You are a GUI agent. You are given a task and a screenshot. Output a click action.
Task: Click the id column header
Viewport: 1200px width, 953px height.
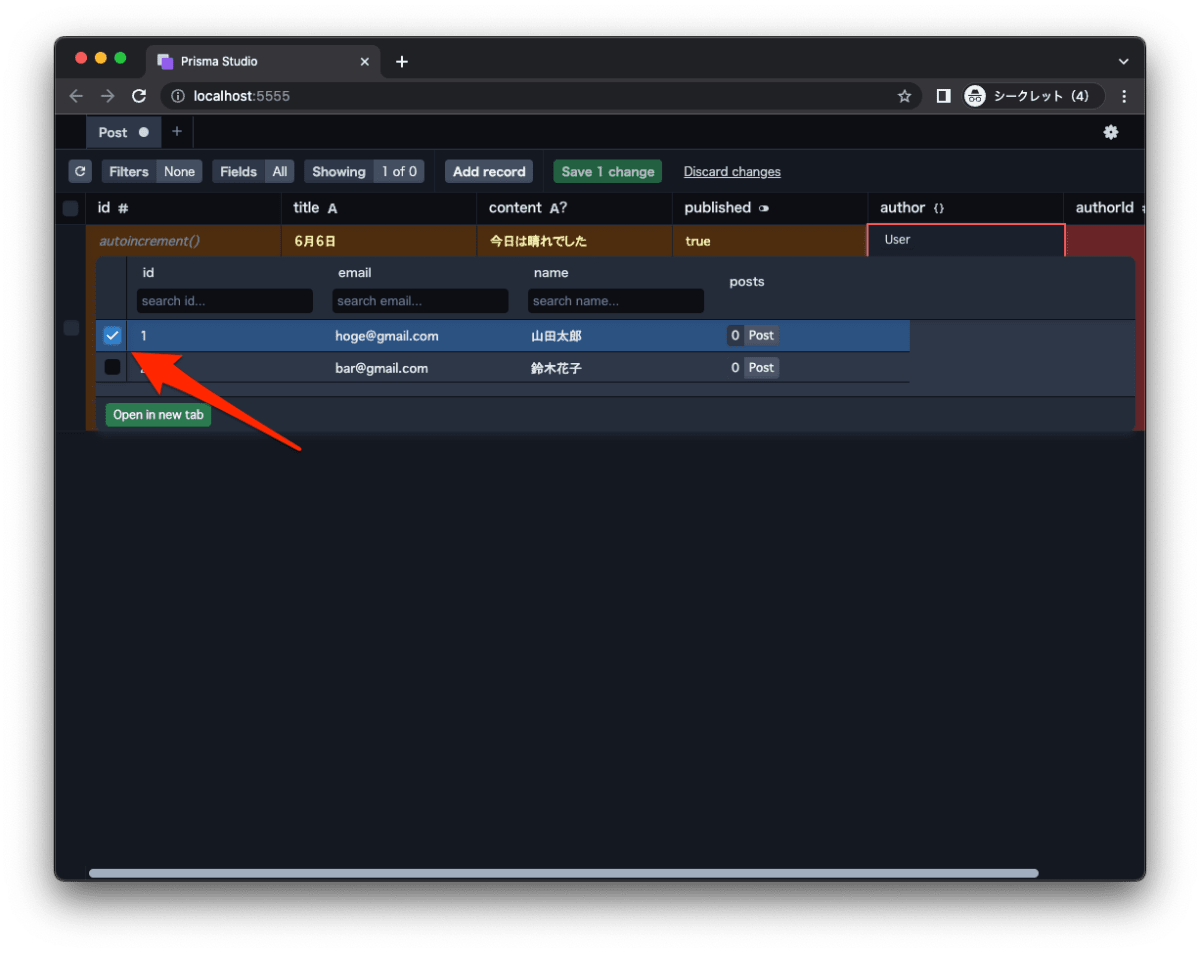(x=183, y=208)
